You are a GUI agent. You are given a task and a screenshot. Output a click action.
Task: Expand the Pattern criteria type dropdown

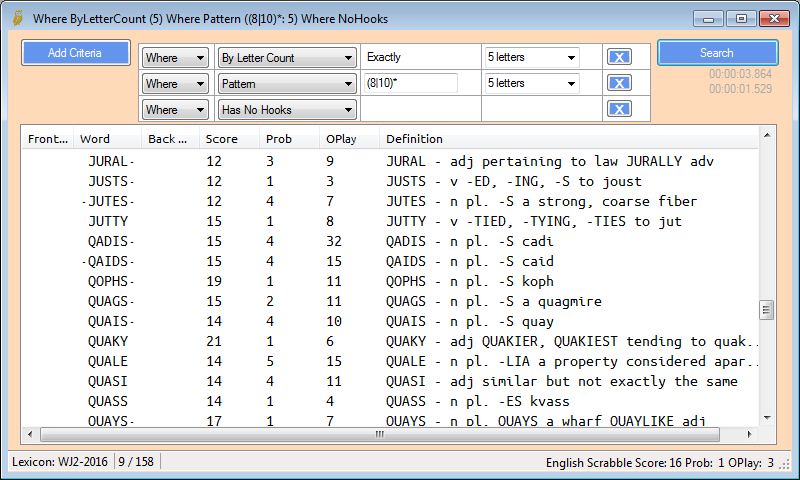pos(287,84)
